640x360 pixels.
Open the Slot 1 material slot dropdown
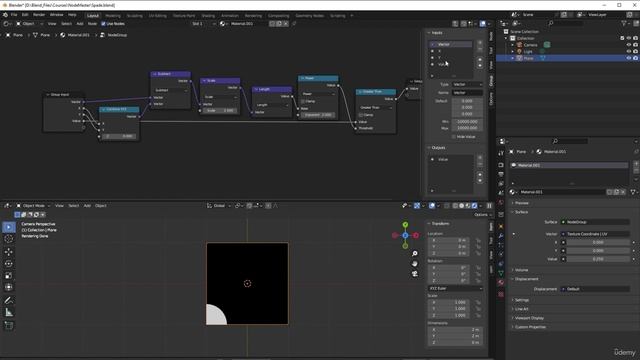coord(203,24)
